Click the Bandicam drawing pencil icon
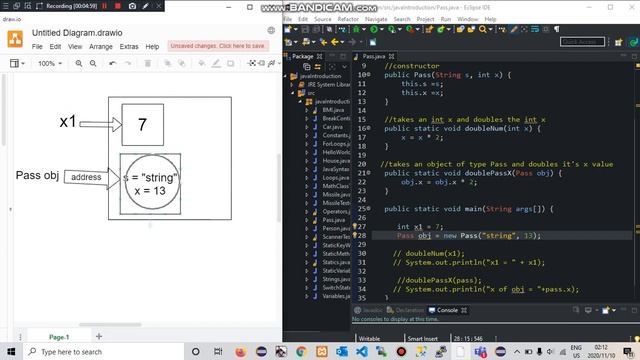The image size is (640, 360). (146, 6)
